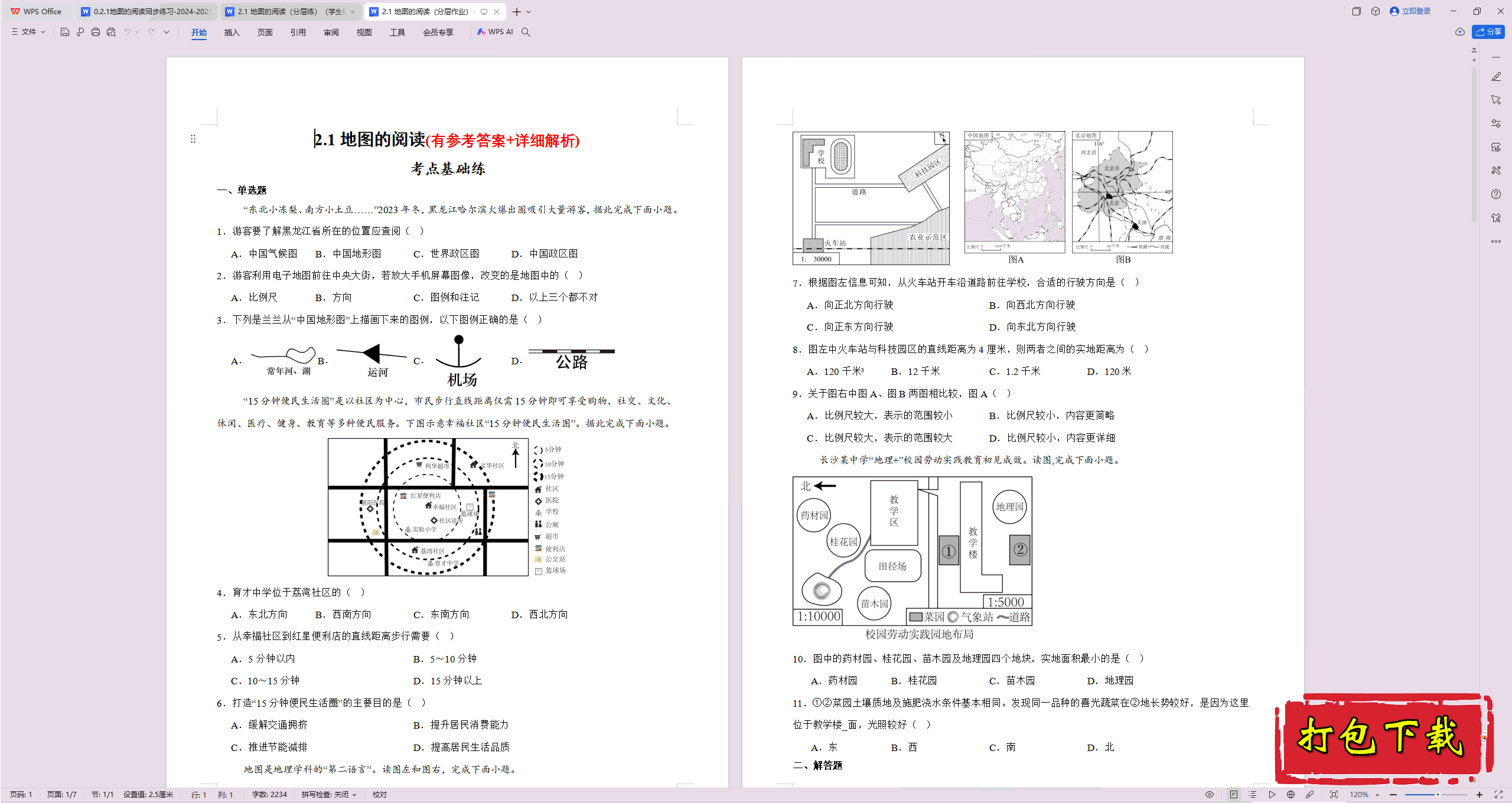
Task: Open the 120% zoom level dropdown
Action: click(x=1364, y=795)
